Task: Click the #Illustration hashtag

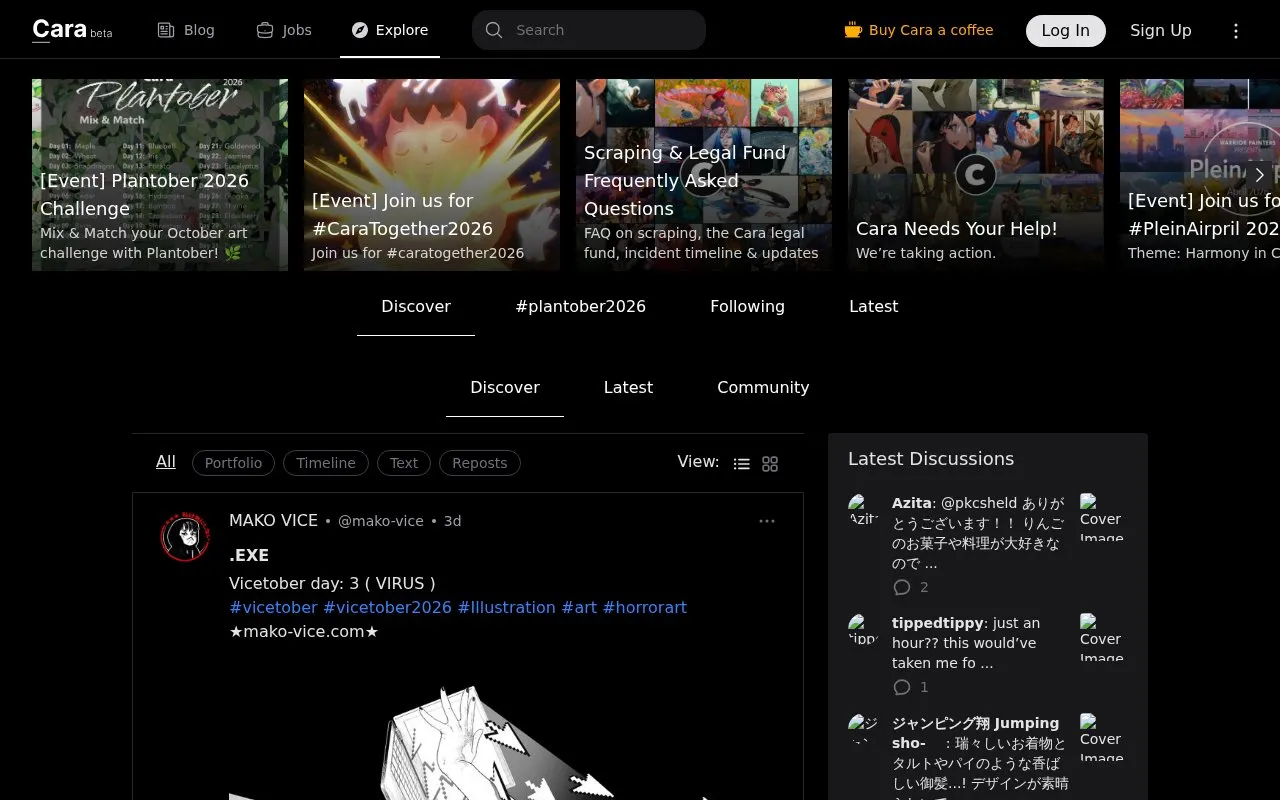Action: 507,608
